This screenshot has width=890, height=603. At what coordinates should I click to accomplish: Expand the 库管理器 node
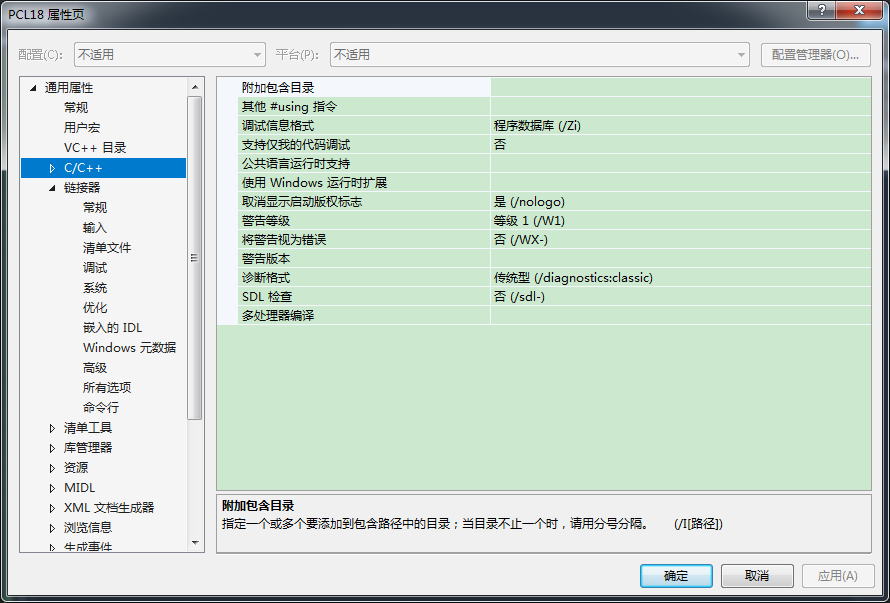pyautogui.click(x=52, y=448)
